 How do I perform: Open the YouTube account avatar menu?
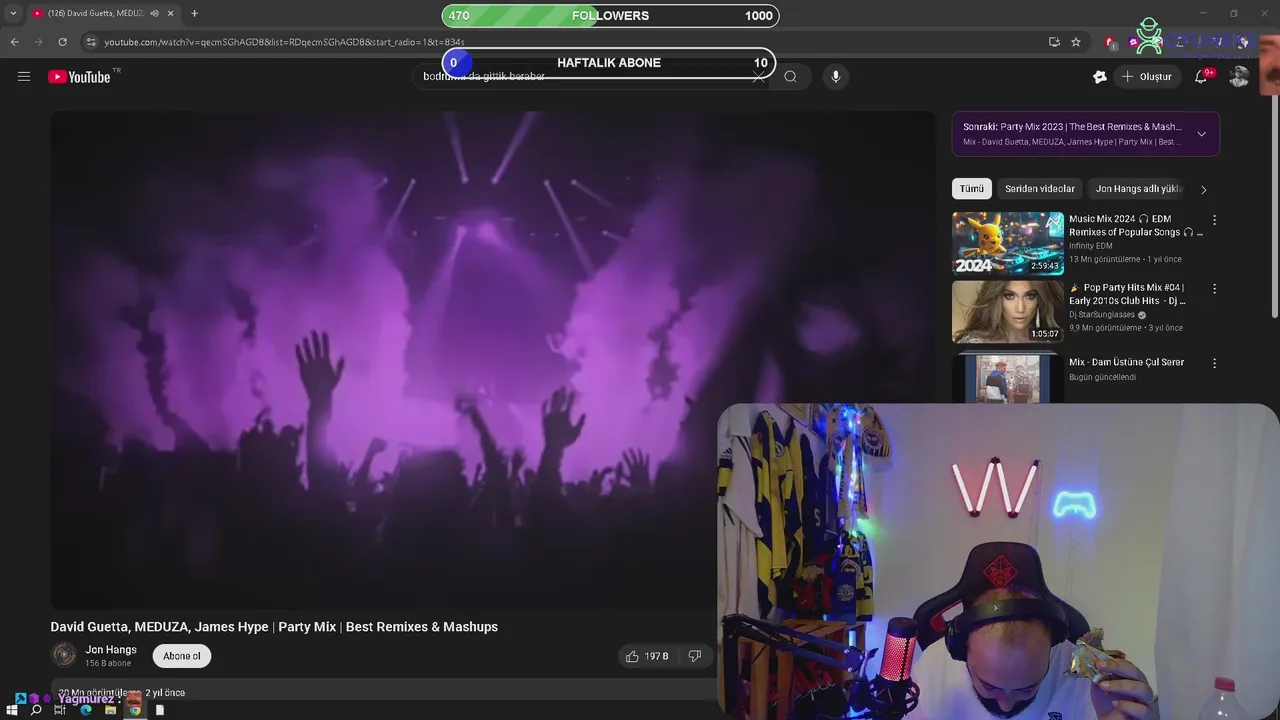(x=1239, y=76)
